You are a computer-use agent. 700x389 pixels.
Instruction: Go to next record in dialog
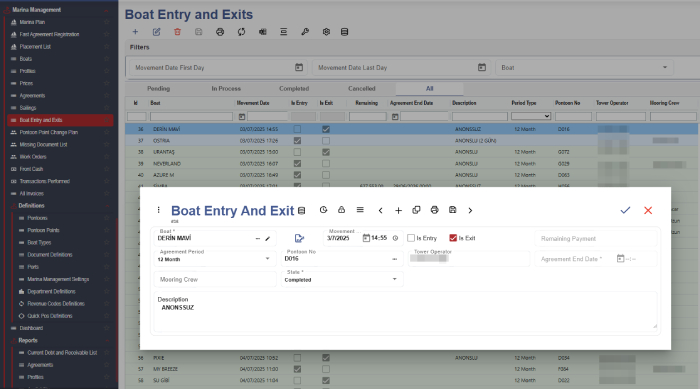coord(470,210)
